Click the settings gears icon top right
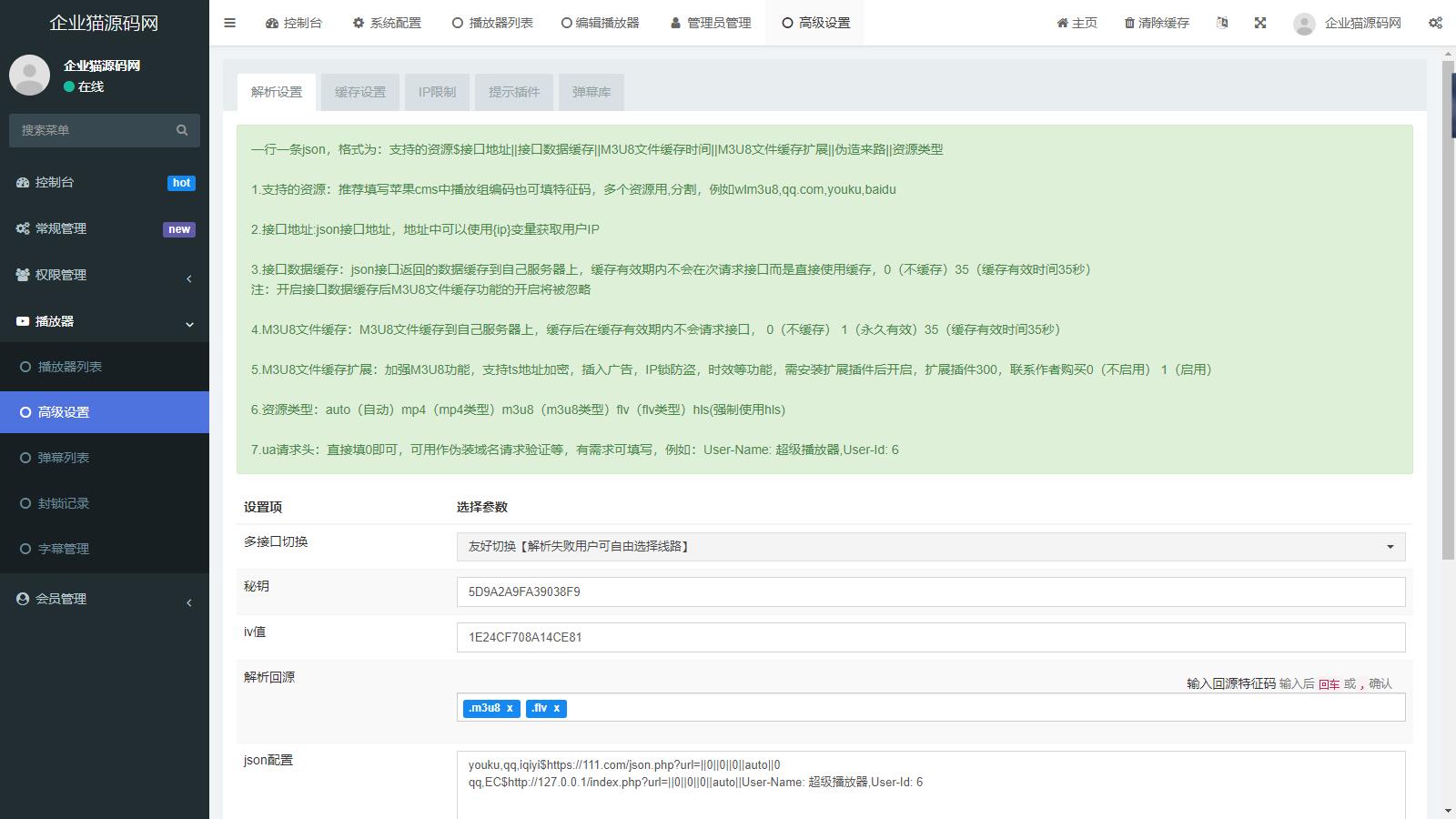Viewport: 1456px width, 819px height. 1435,23
